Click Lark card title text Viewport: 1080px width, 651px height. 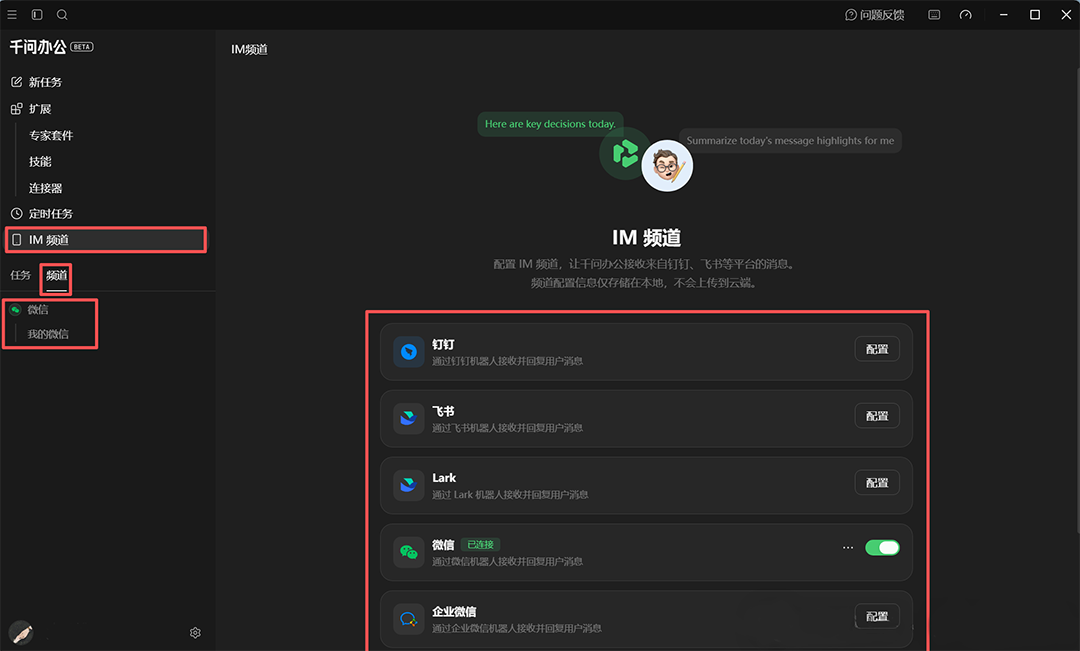click(444, 478)
